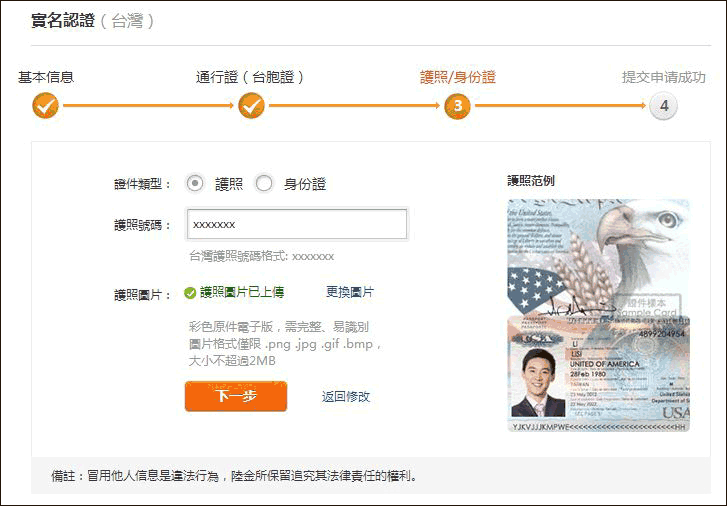727x506 pixels.
Task: Click the orange step 3 circle
Action: pos(457,105)
